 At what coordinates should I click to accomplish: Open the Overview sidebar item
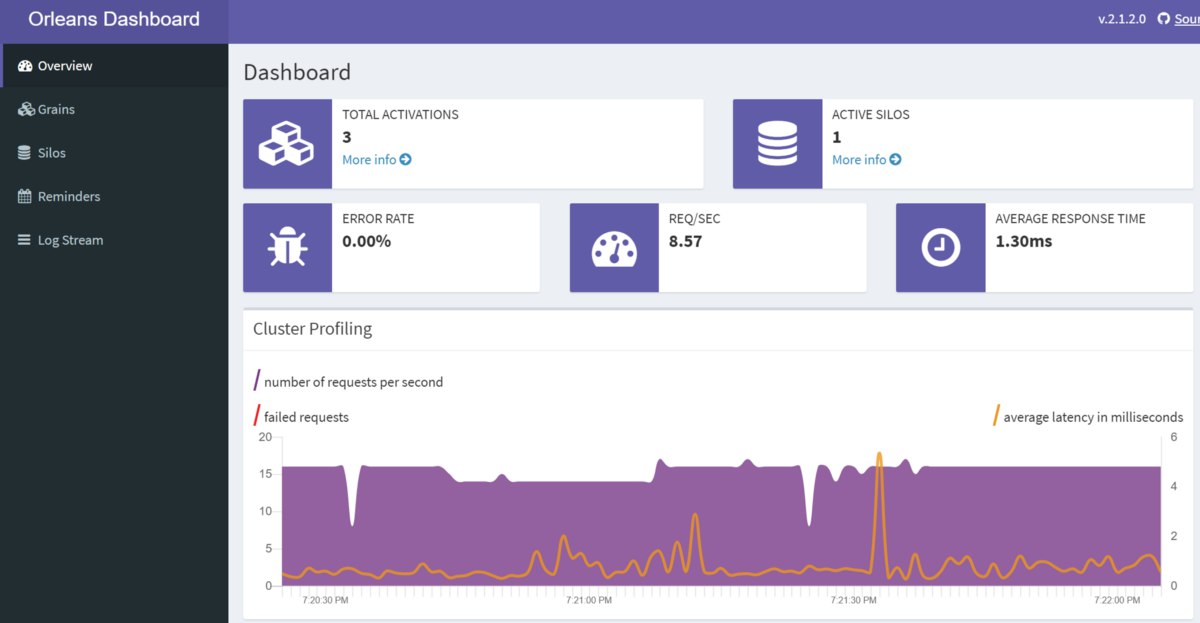(114, 66)
